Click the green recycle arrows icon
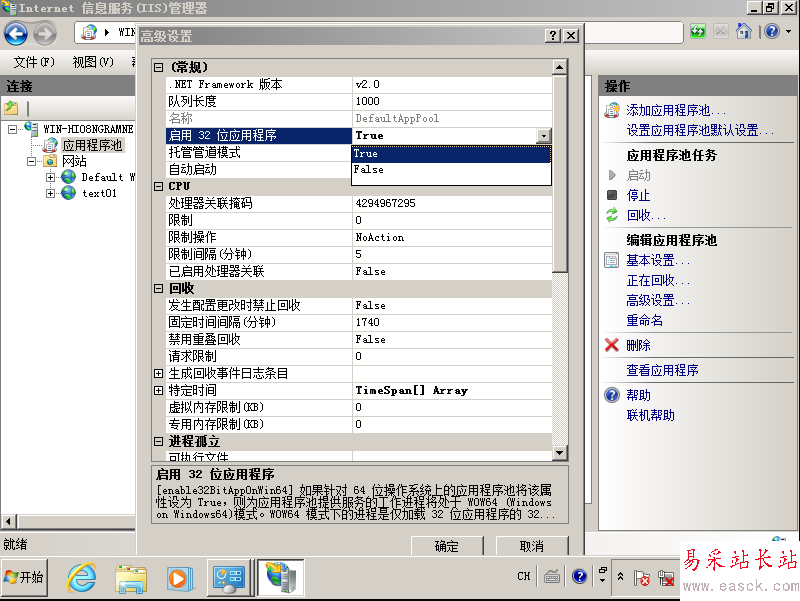The image size is (800, 601). pyautogui.click(x=612, y=215)
